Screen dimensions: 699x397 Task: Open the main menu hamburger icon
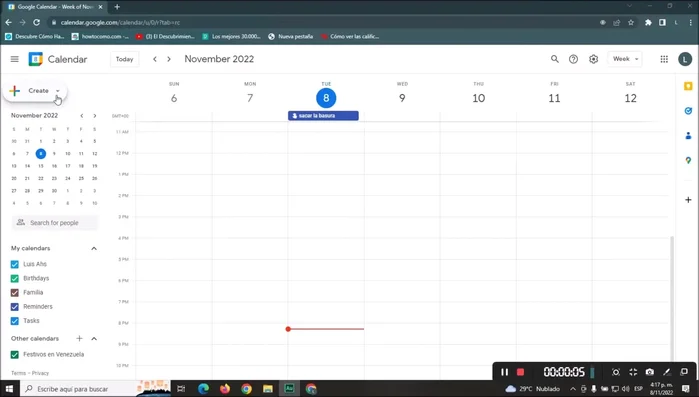[x=15, y=59]
